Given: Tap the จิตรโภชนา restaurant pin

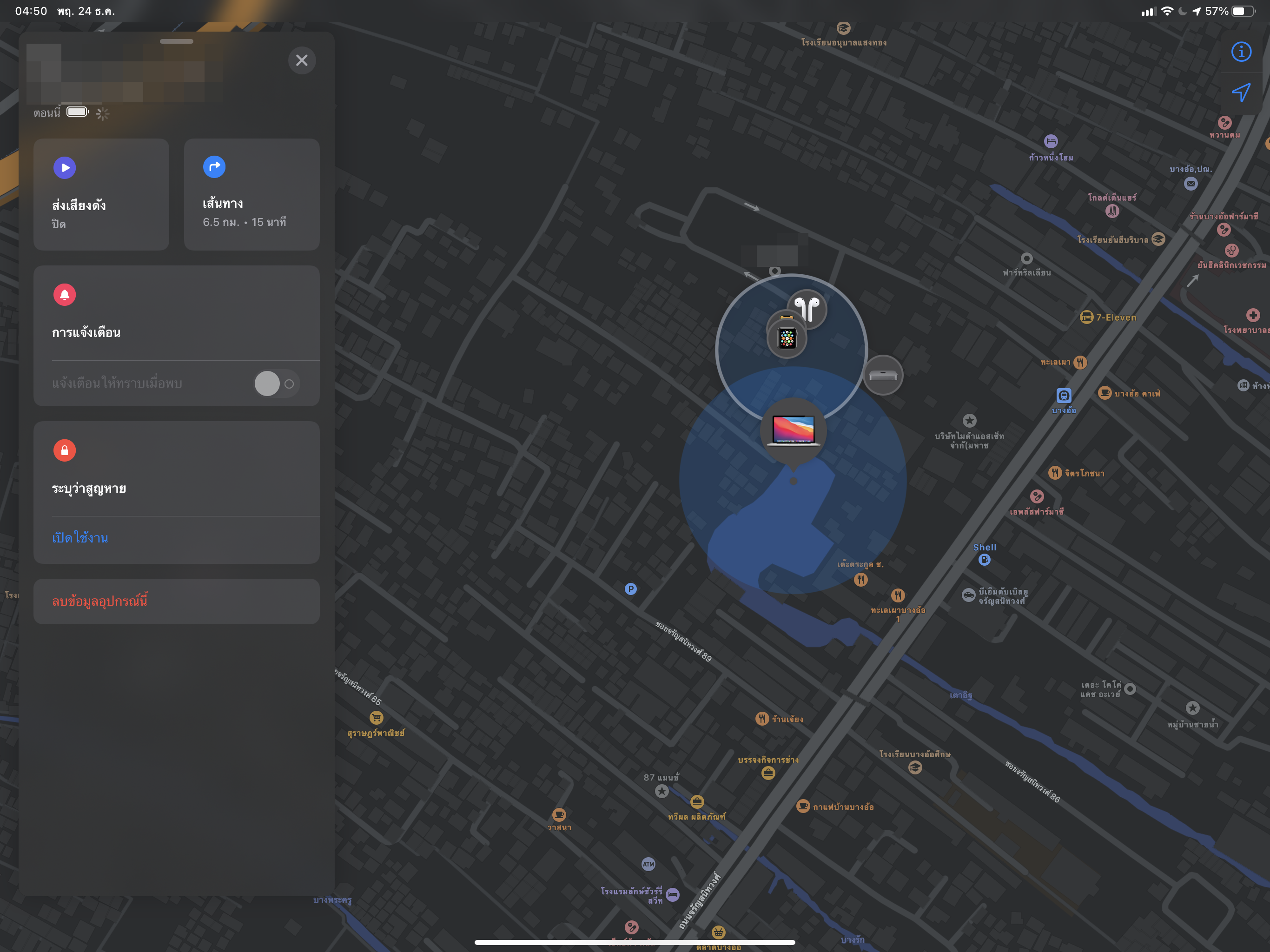Looking at the screenshot, I should (x=1055, y=473).
